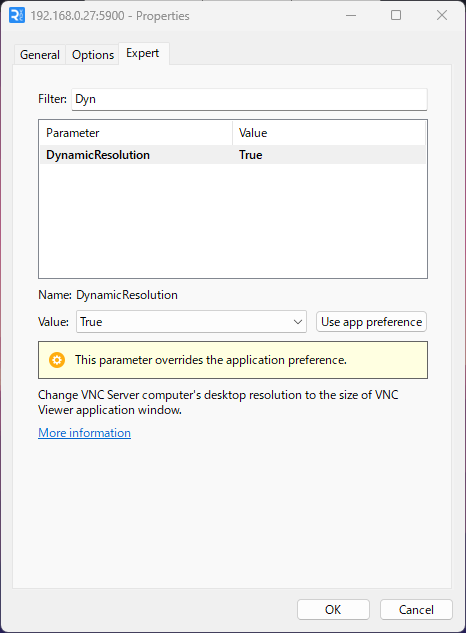Select the DynamicResolution parameter row
The image size is (466, 633).
click(x=233, y=155)
